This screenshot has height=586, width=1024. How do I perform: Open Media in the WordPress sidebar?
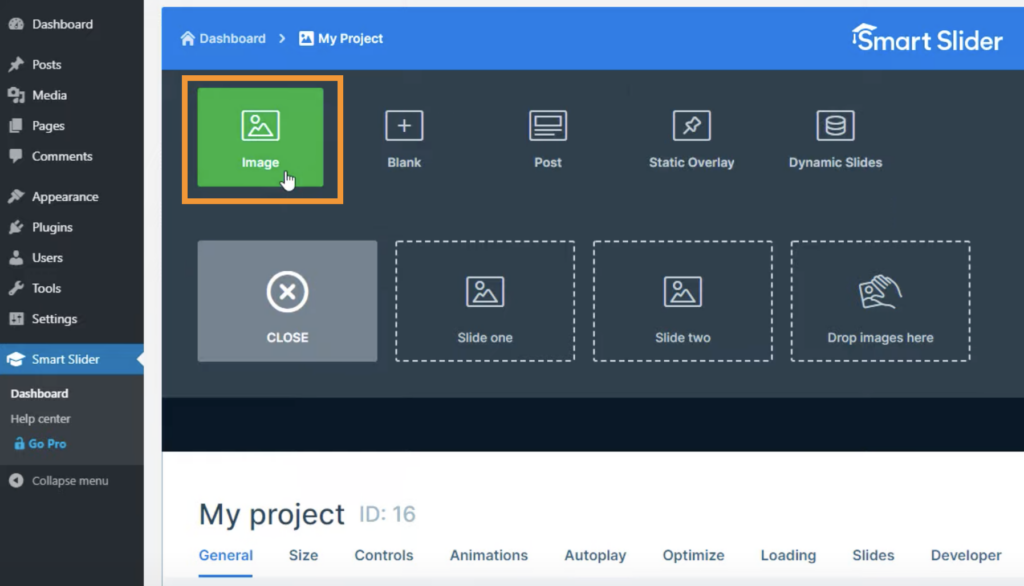pyautogui.click(x=49, y=95)
